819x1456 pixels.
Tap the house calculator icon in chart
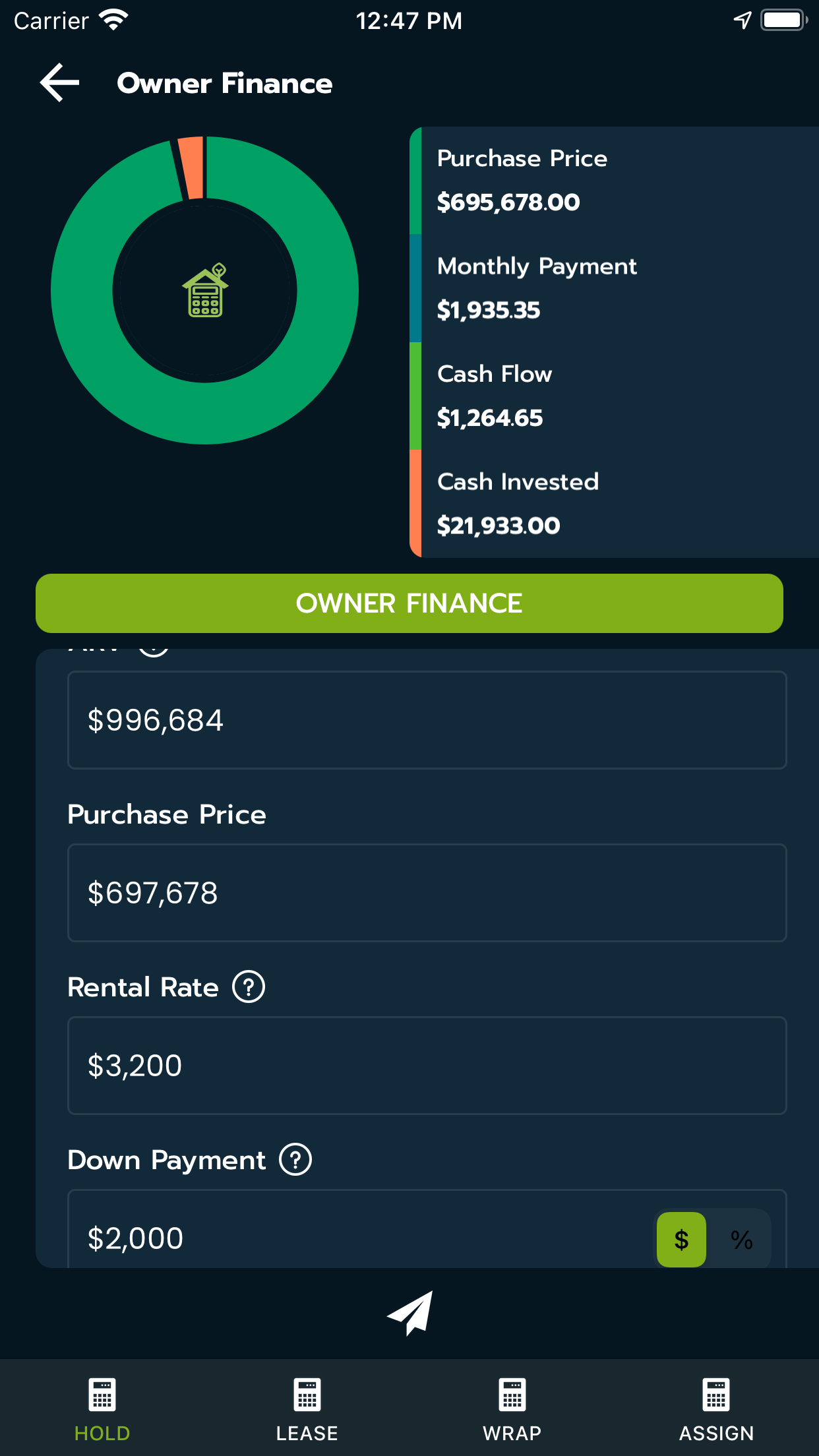pos(205,291)
